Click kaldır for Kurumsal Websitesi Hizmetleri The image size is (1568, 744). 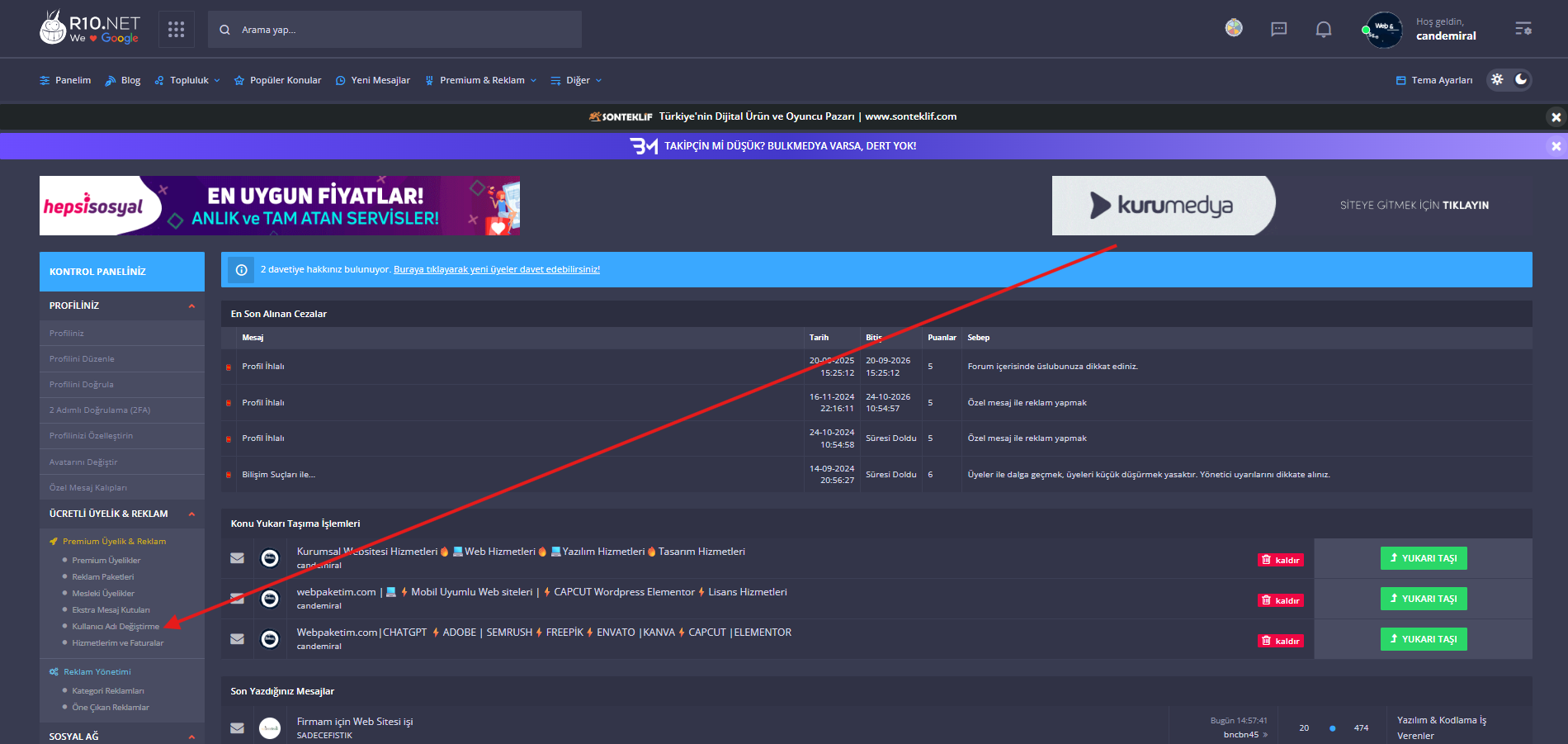pos(1281,560)
